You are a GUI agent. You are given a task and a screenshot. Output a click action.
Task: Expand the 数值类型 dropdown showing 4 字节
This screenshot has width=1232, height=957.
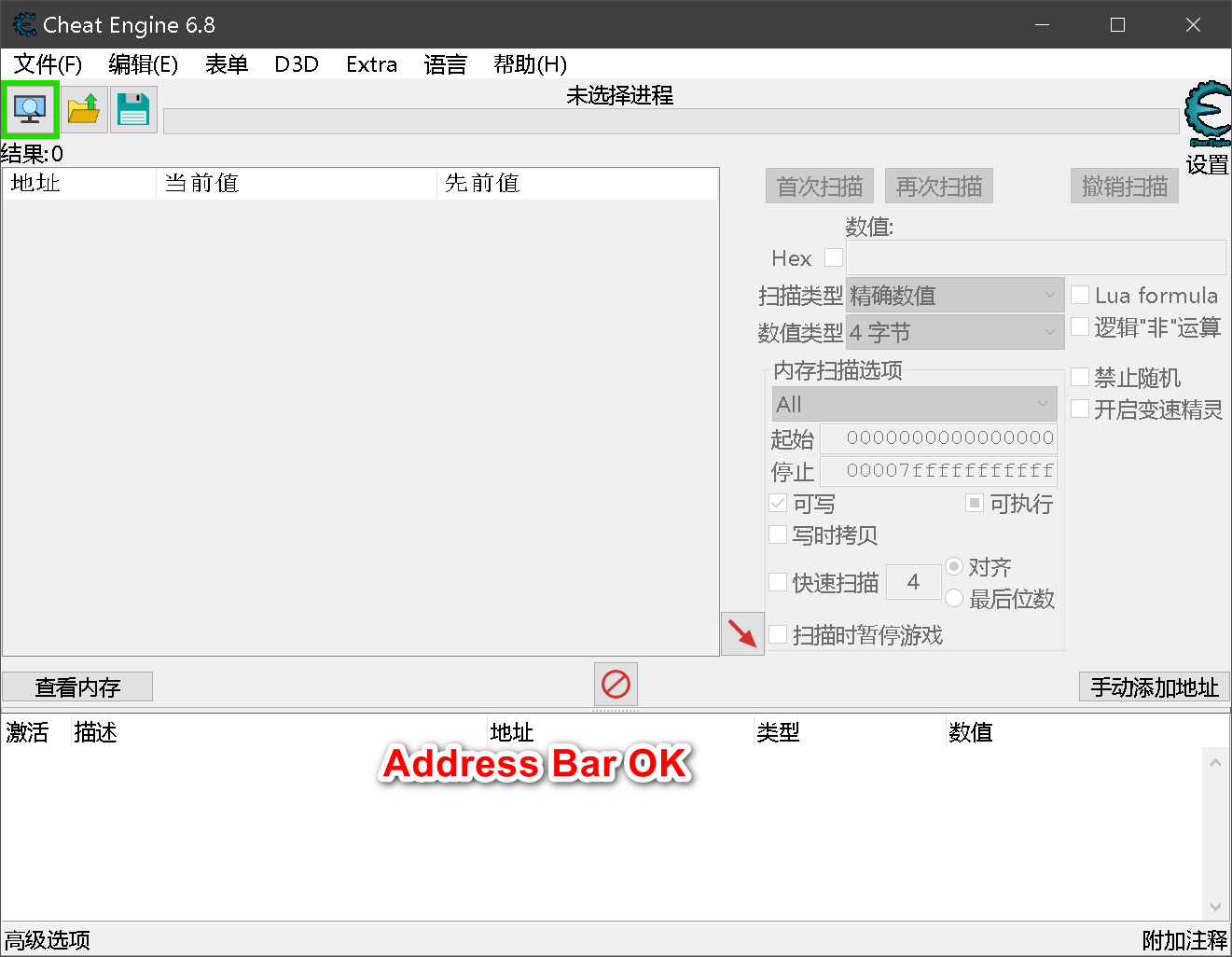(955, 332)
